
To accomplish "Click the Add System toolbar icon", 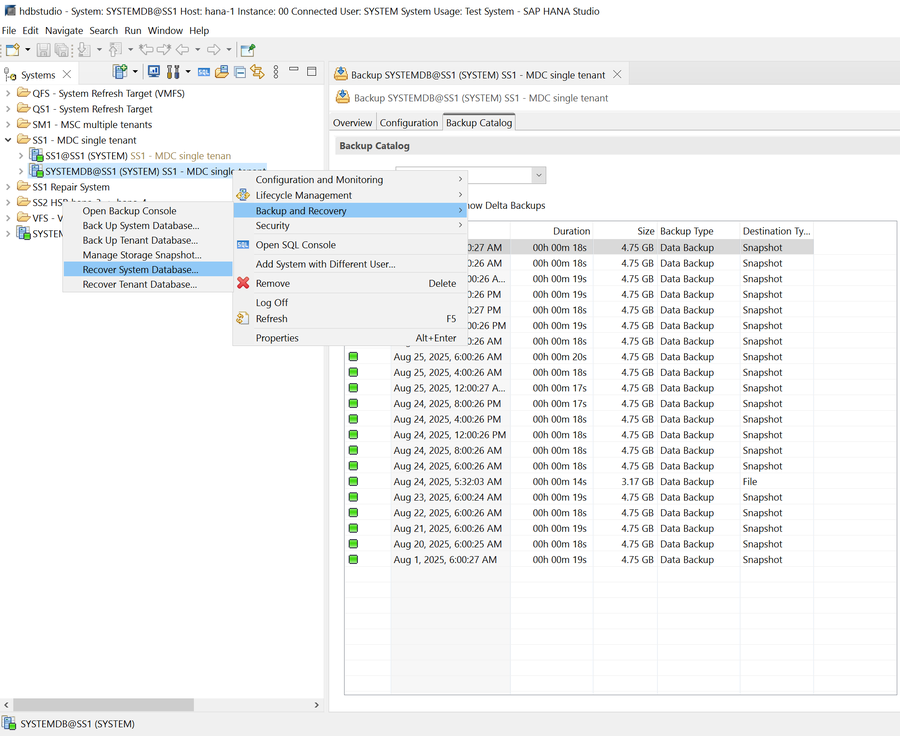I will (x=121, y=72).
